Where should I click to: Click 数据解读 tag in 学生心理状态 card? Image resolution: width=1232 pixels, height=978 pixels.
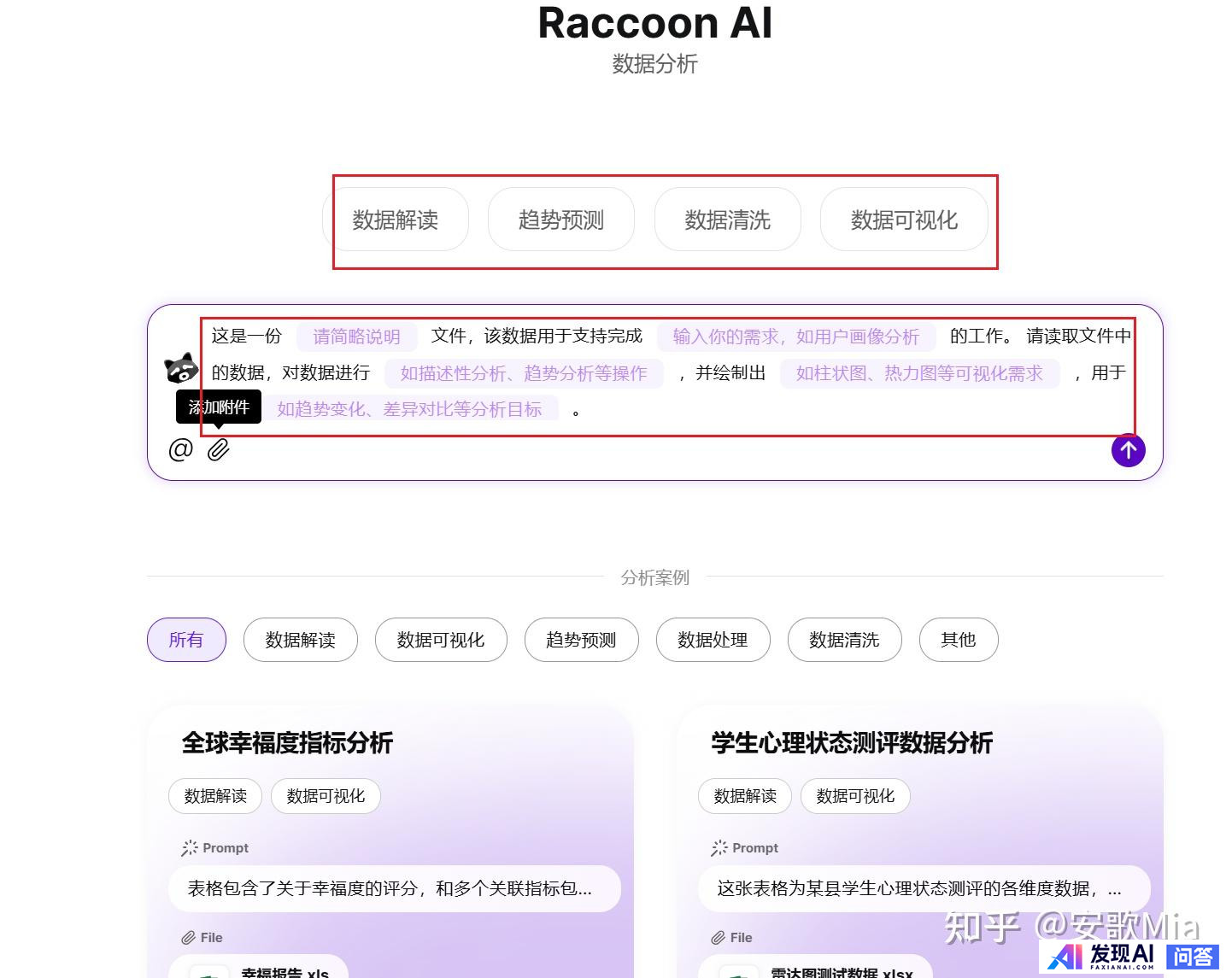pos(745,796)
